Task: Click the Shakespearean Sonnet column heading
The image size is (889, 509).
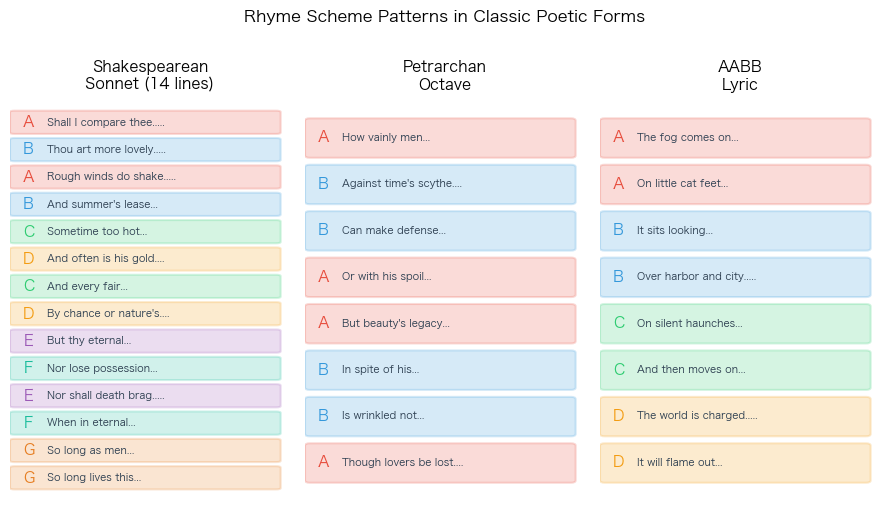Action: (150, 75)
